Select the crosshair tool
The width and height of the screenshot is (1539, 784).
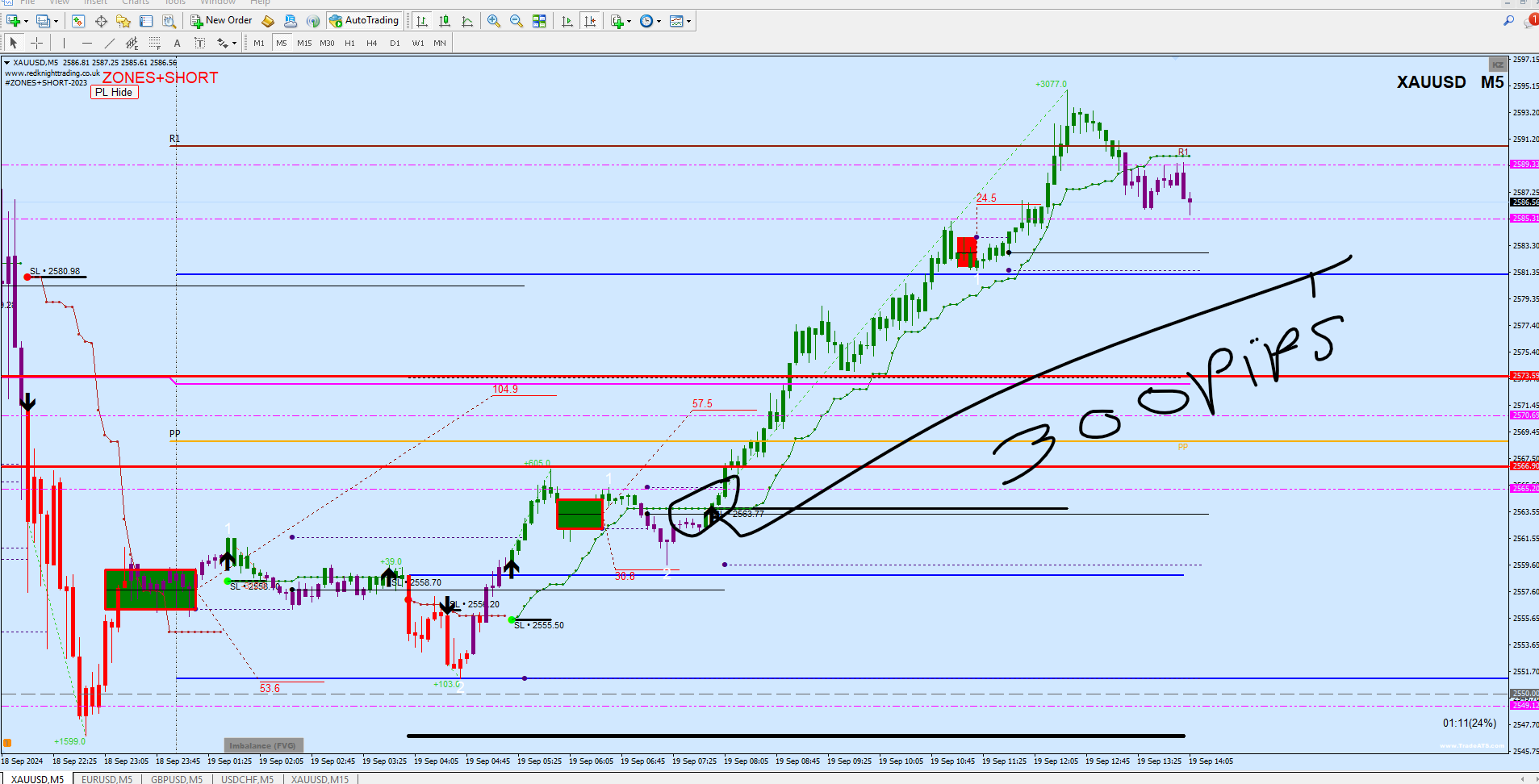(x=36, y=43)
